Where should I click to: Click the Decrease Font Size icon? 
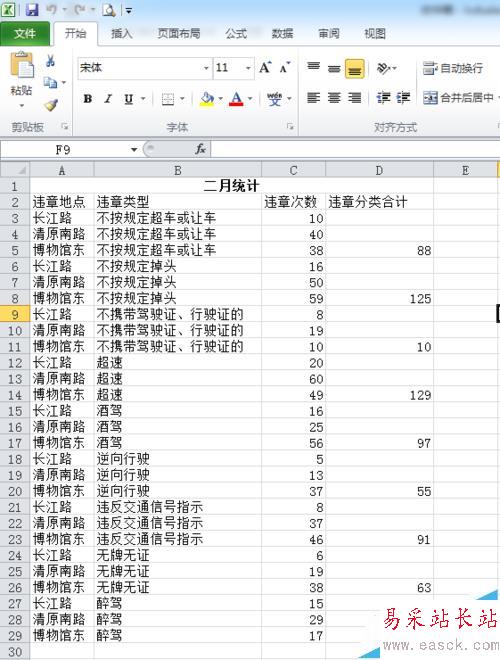click(x=285, y=67)
